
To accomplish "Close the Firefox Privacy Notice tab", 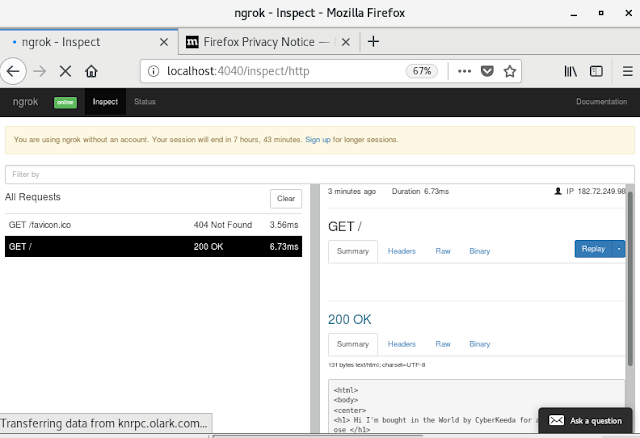I will point(345,42).
